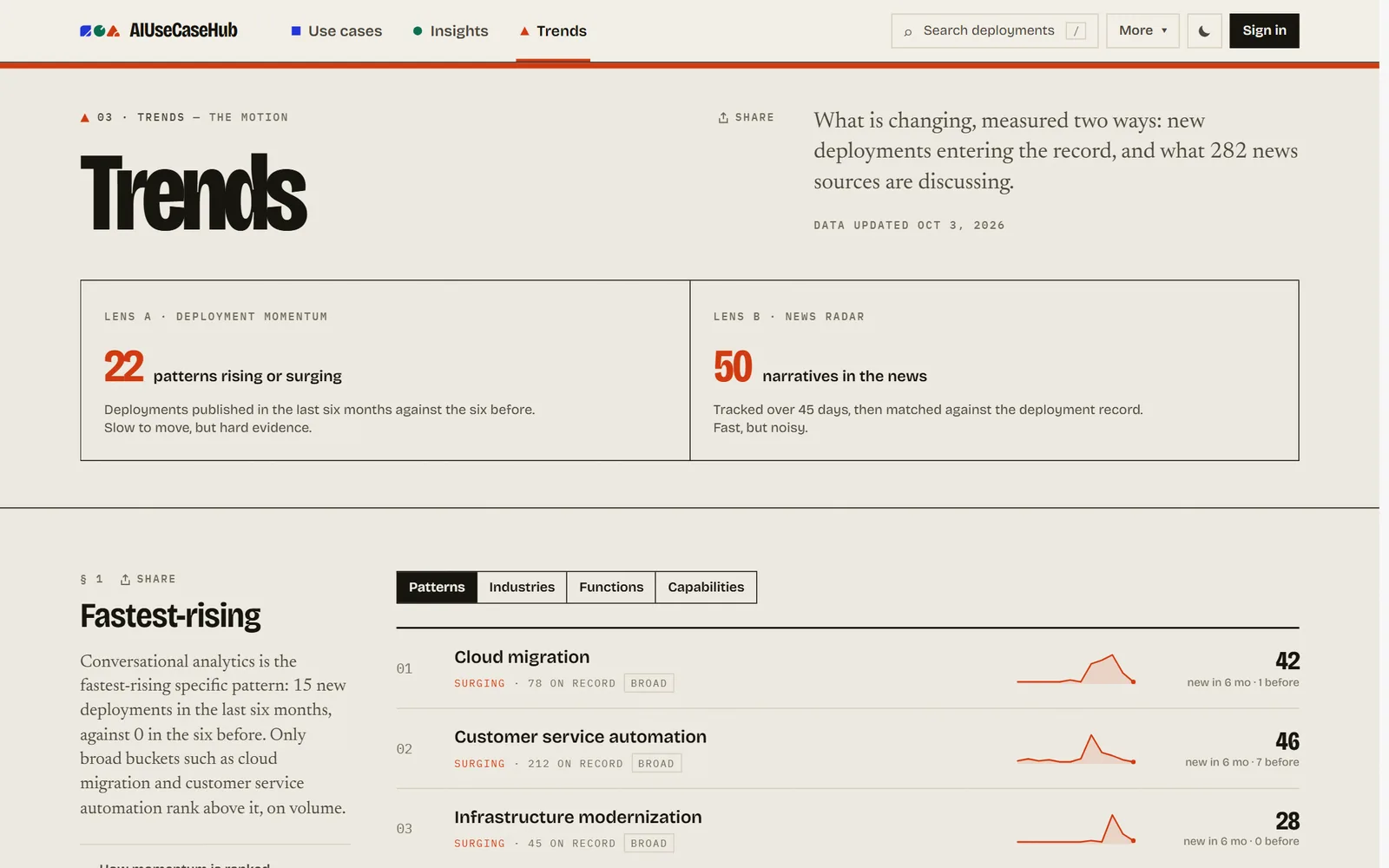
Task: Click Infrastructure modernization sparkline chart
Action: 1076,828
